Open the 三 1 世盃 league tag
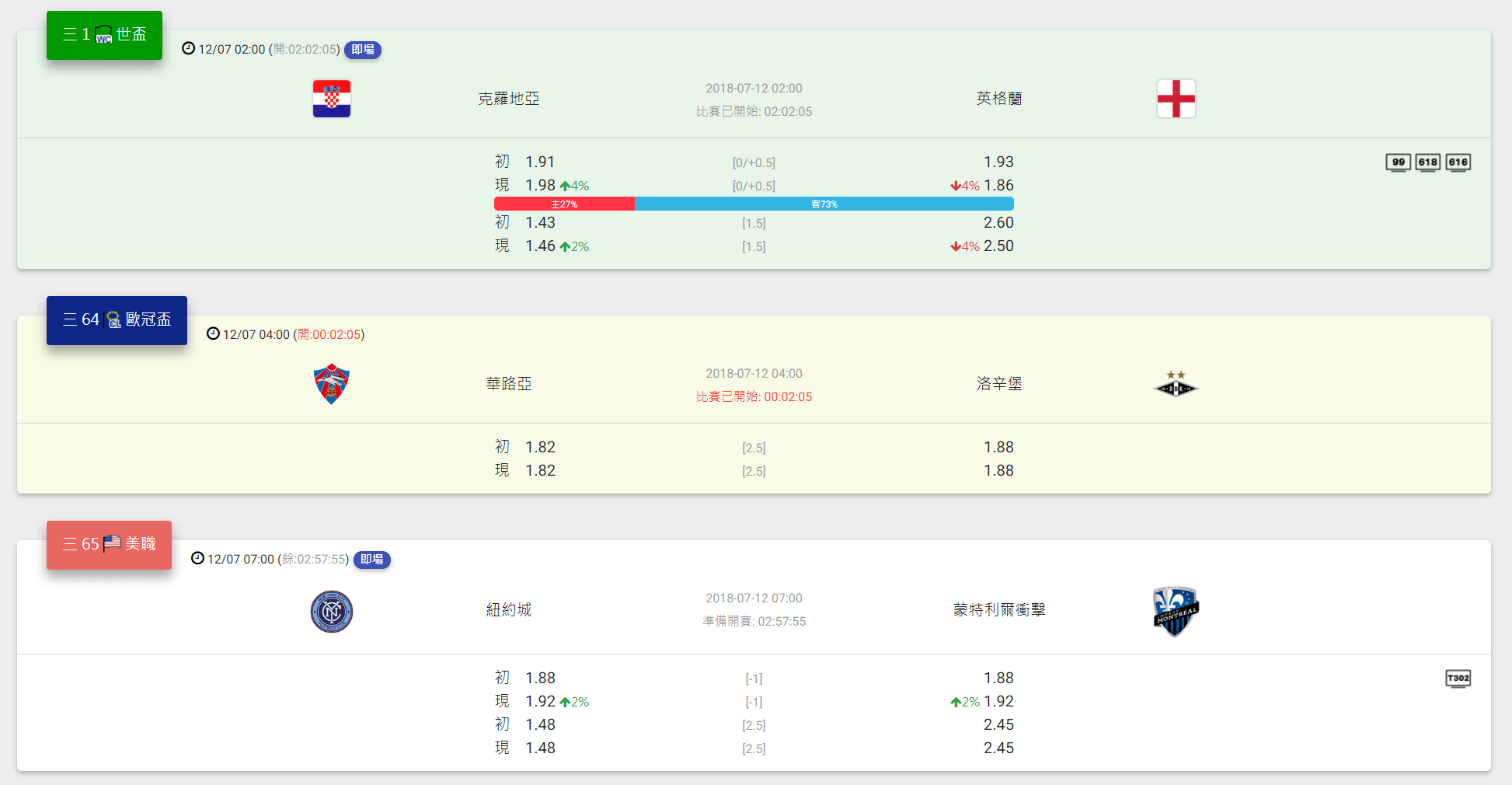Screen dimensions: 1512x785 point(104,35)
